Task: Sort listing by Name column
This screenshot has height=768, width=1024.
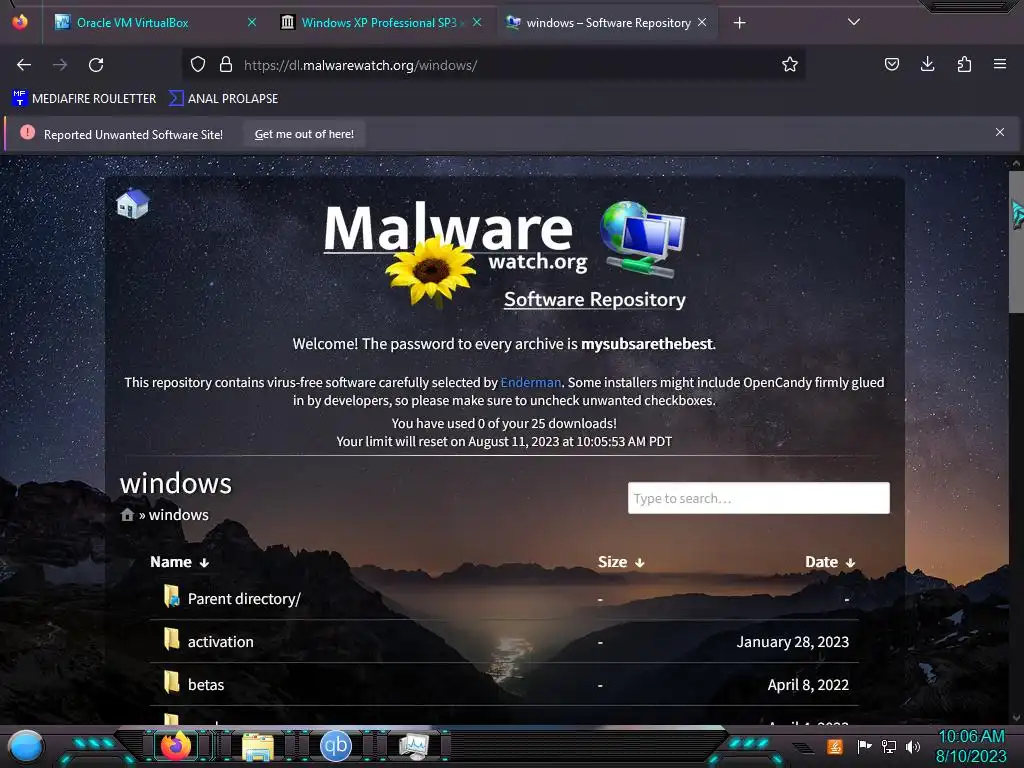Action: 180,562
